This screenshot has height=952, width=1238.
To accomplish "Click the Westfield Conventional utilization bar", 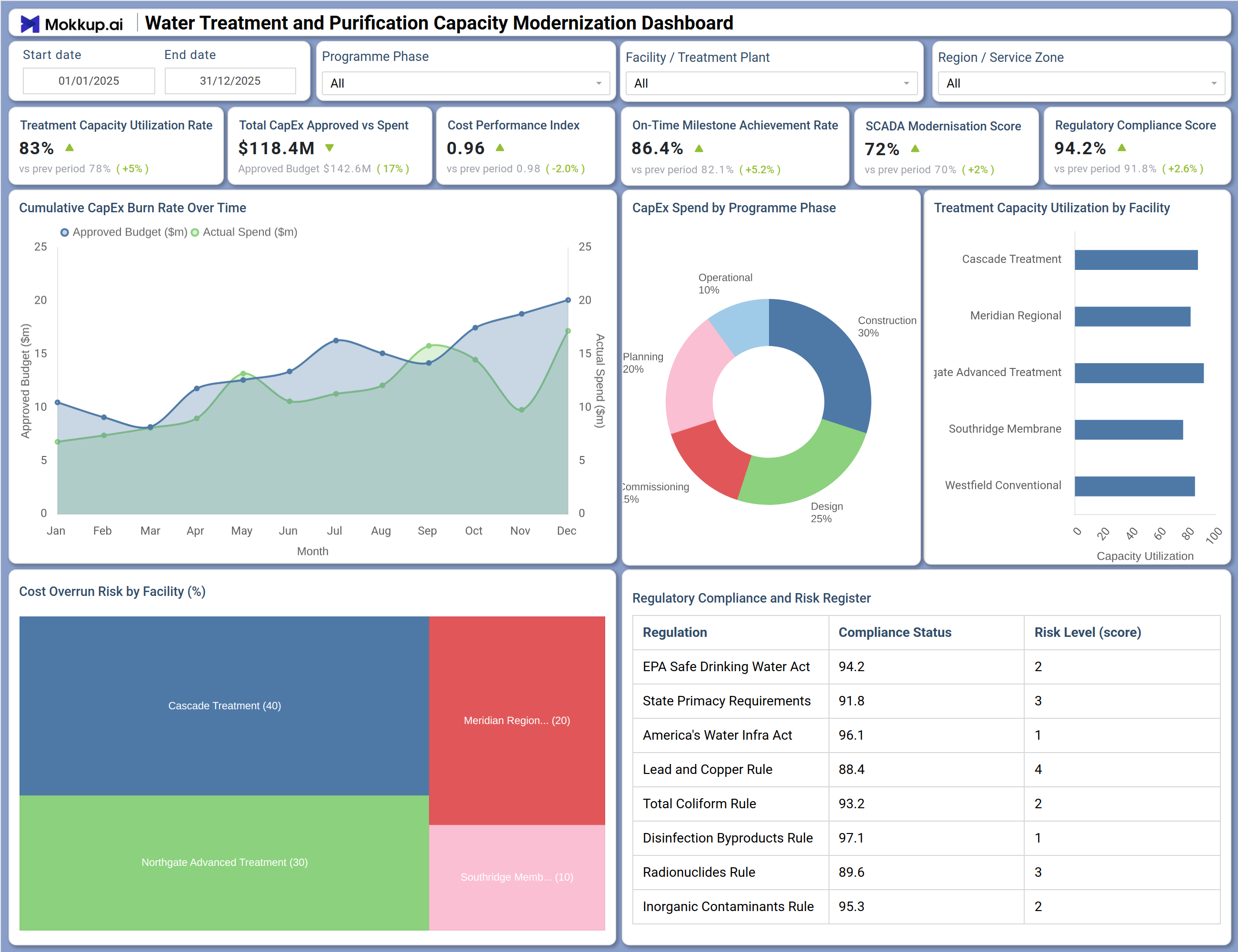I will [1135, 486].
